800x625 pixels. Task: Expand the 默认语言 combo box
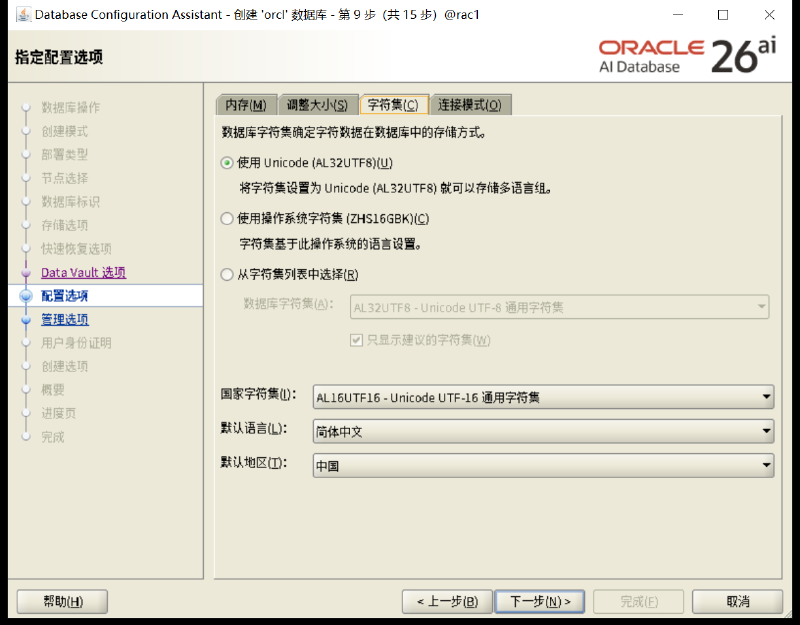543,432
